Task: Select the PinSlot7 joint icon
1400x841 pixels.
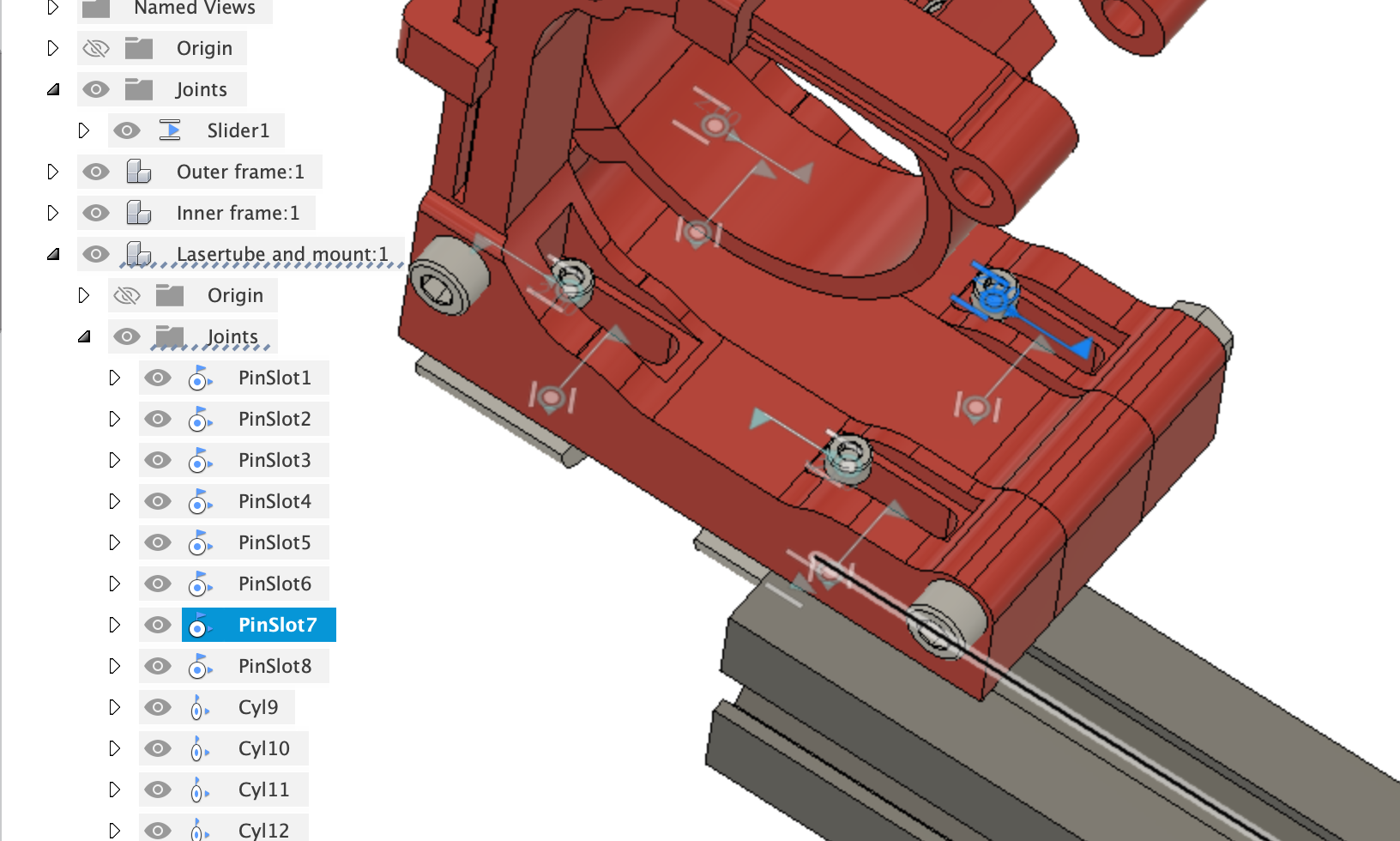Action: pyautogui.click(x=199, y=625)
